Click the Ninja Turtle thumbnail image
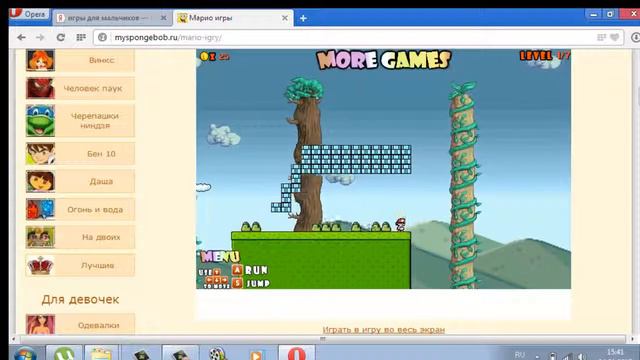The image size is (640, 360). click(40, 120)
